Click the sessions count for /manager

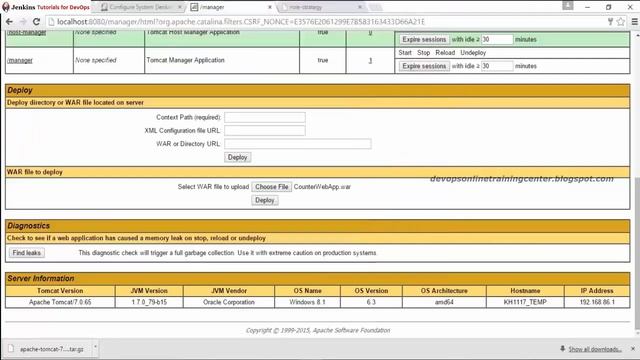(370, 60)
